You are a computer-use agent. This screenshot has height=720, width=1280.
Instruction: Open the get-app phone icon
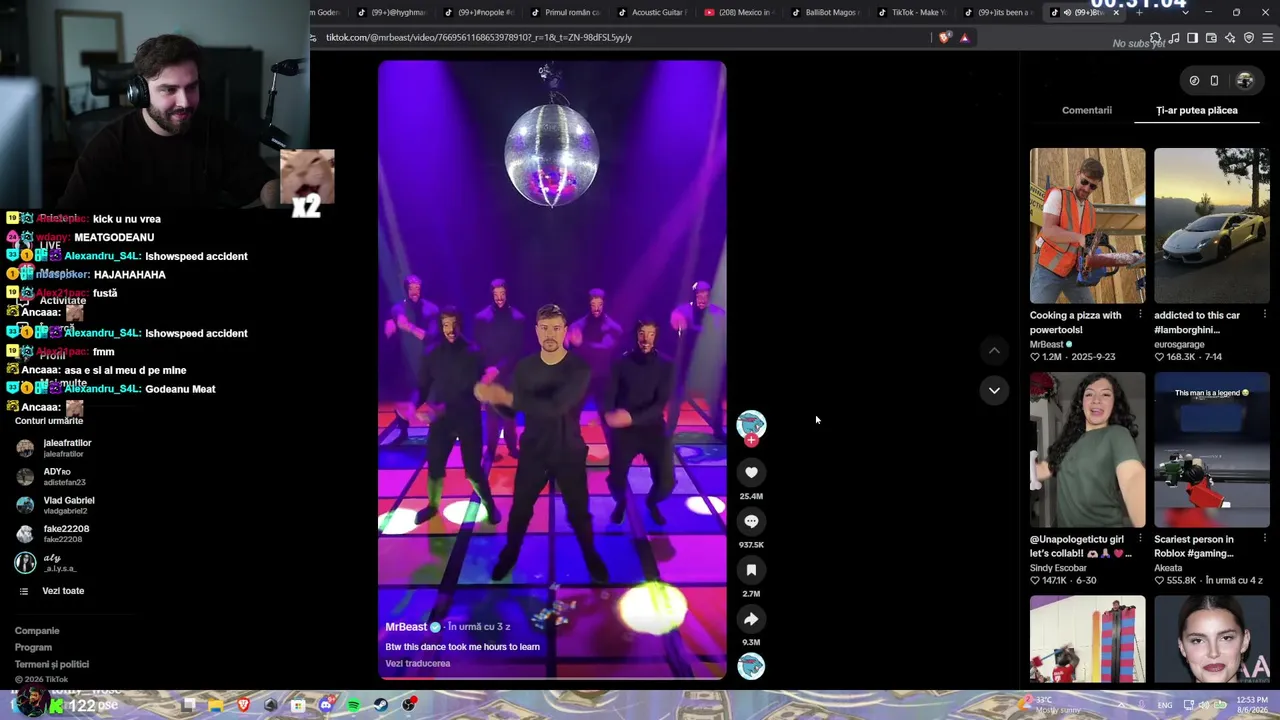[1214, 81]
